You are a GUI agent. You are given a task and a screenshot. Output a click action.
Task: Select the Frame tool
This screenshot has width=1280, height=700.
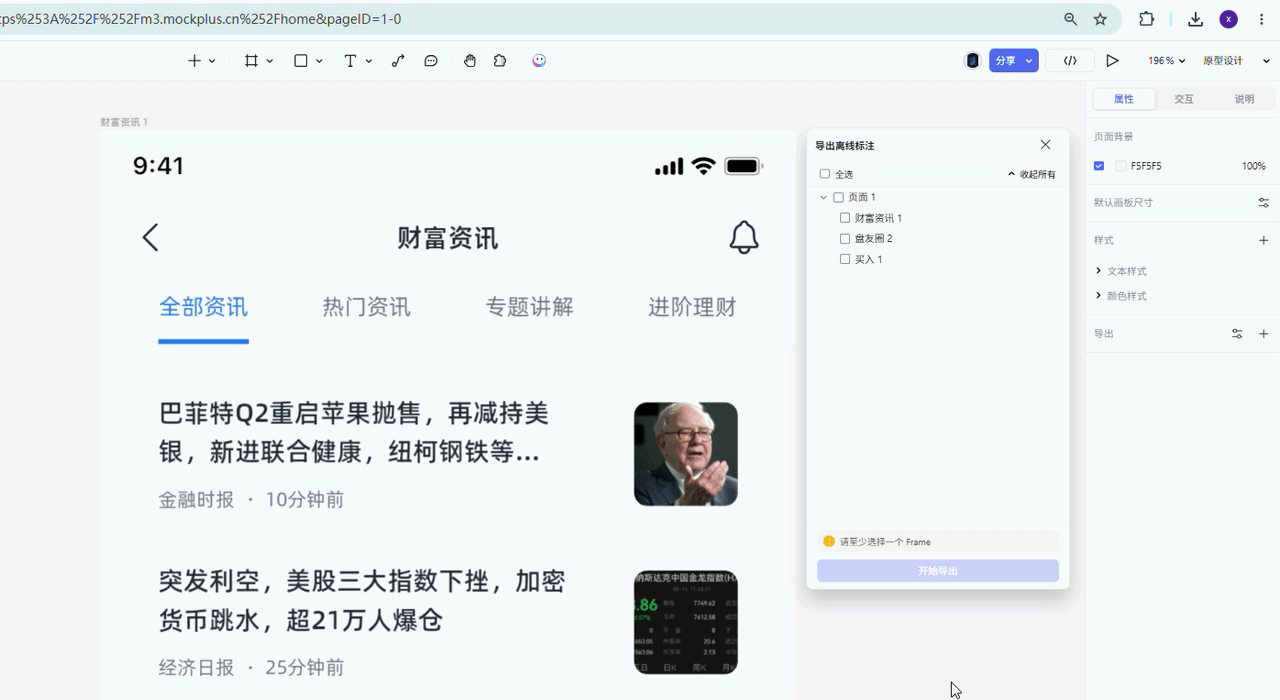251,61
